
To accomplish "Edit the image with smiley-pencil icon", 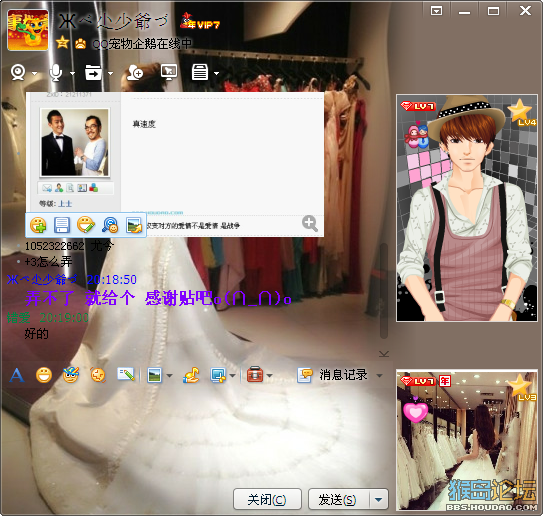I will [x=86, y=225].
